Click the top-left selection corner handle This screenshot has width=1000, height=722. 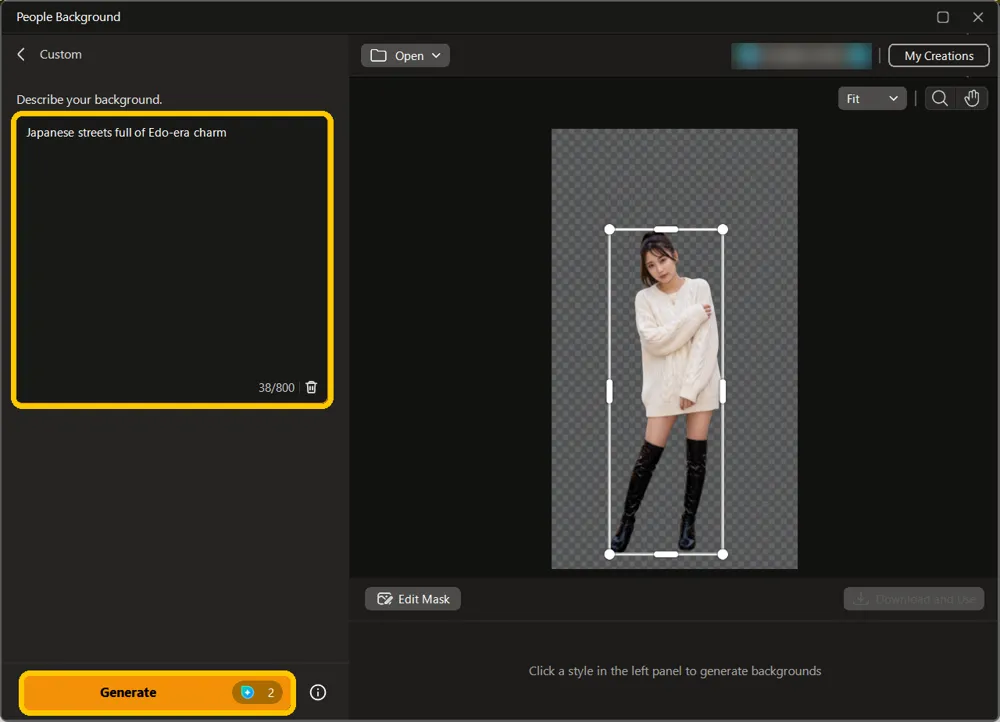tap(610, 229)
